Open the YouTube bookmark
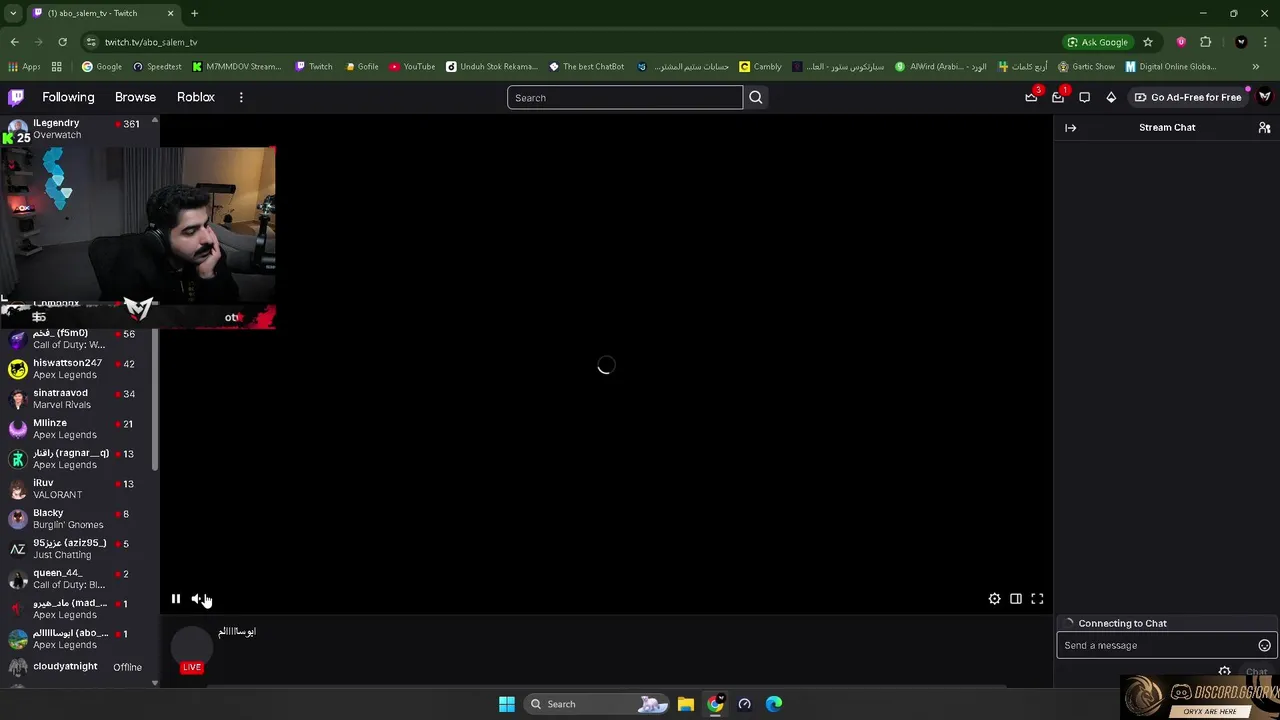The height and width of the screenshot is (720, 1280). tap(412, 67)
